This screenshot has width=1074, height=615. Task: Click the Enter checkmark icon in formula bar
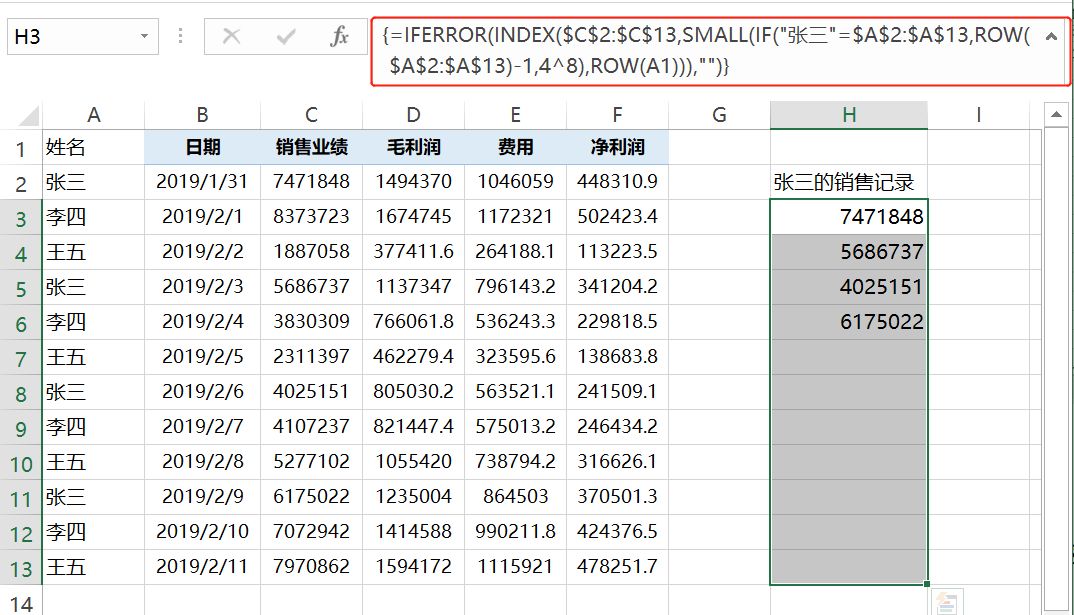(x=286, y=36)
